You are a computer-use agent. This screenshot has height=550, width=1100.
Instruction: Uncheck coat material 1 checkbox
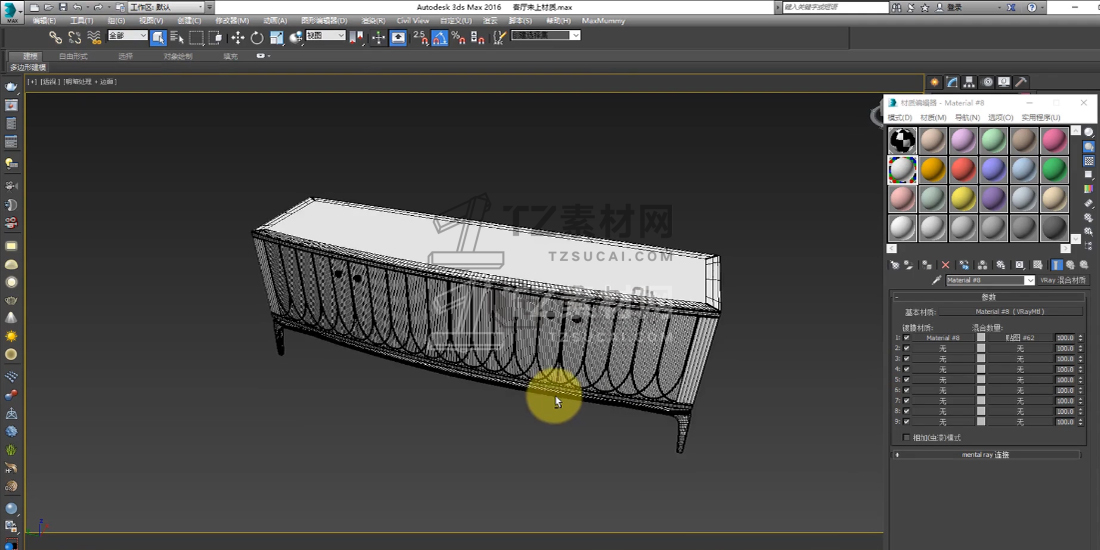[907, 338]
